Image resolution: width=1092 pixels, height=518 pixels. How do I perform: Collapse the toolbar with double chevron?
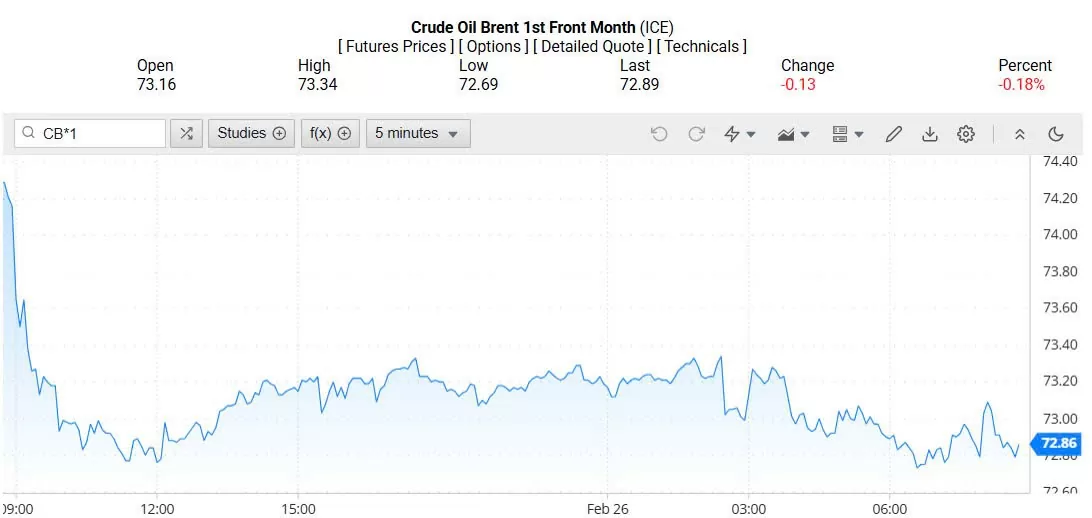tap(1020, 134)
